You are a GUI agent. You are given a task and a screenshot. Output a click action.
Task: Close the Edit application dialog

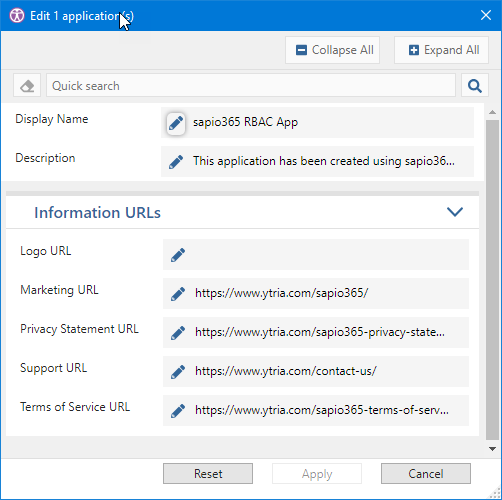coord(486,15)
